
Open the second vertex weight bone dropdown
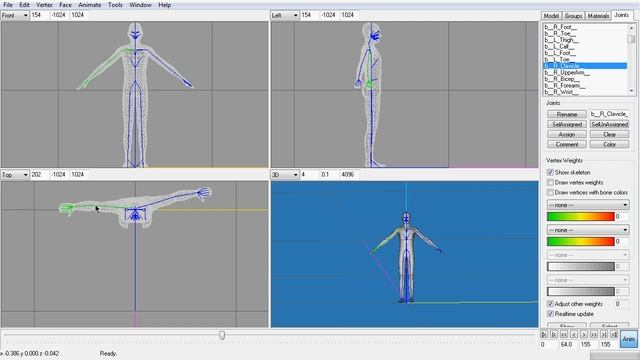coord(588,230)
